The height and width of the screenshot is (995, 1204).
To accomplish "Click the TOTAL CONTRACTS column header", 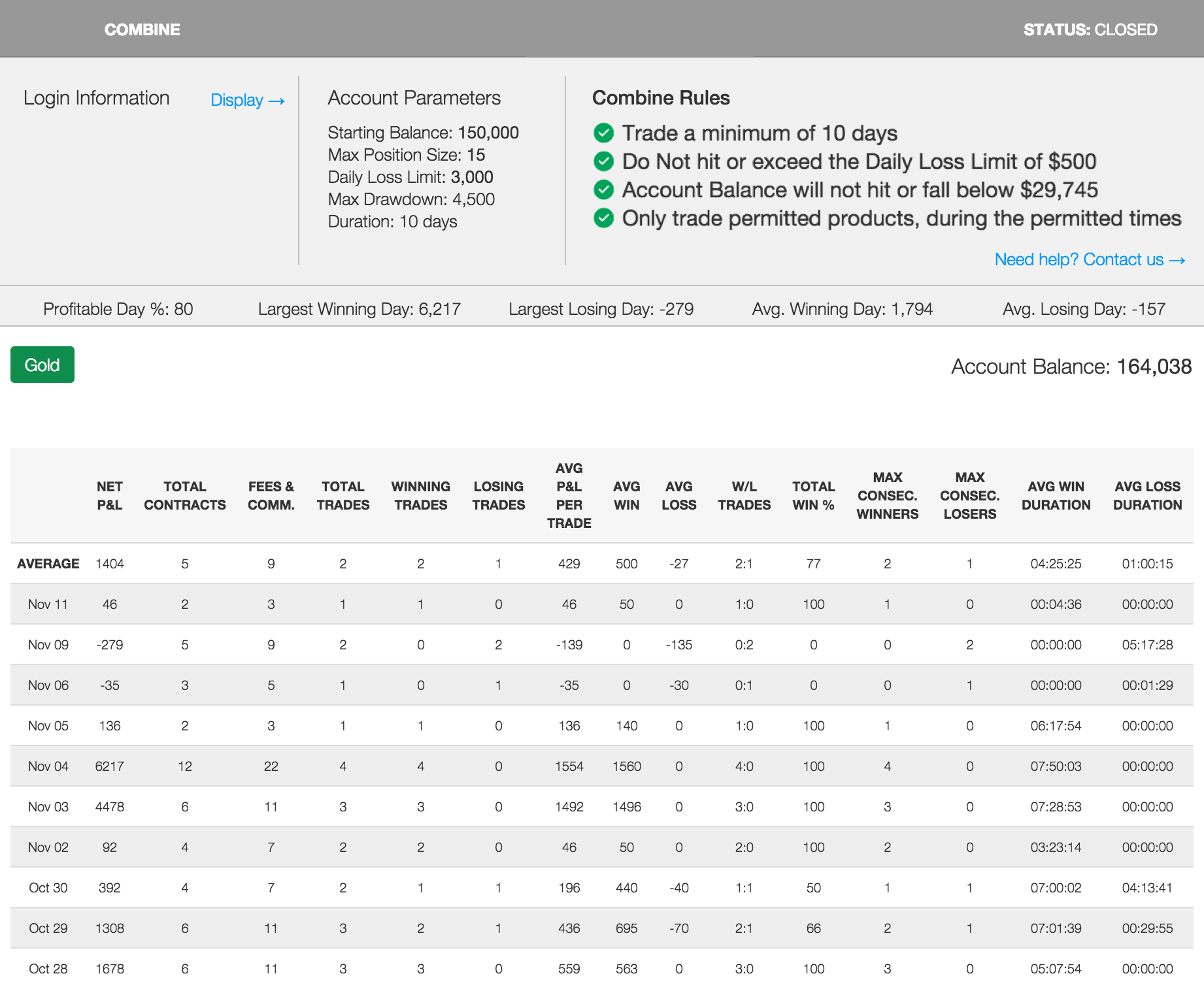I will coord(185,496).
